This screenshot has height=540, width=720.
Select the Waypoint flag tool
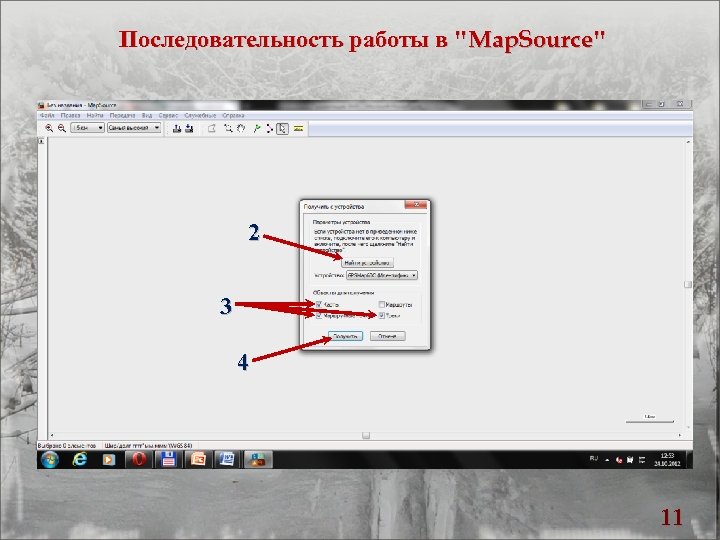click(257, 129)
